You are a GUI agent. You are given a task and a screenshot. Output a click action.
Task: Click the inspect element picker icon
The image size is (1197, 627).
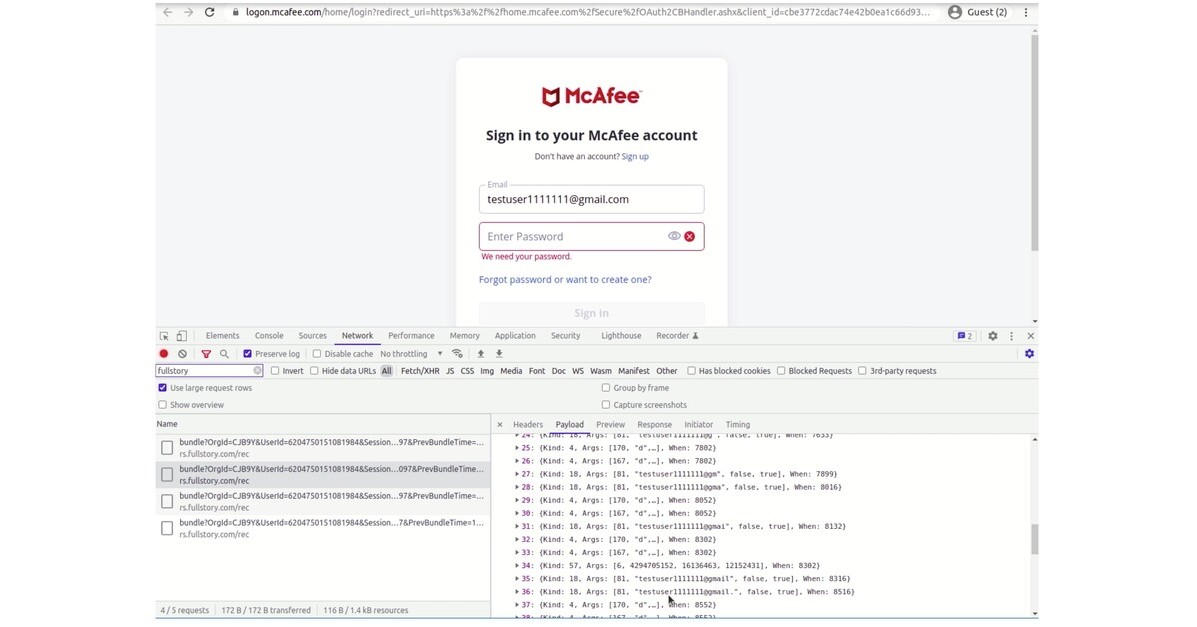point(164,336)
